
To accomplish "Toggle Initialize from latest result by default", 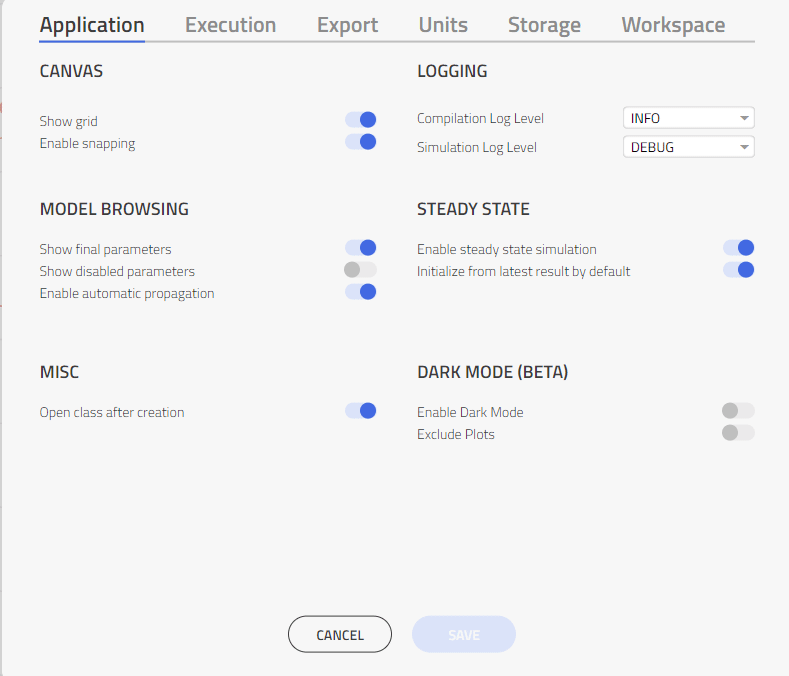I will 739,270.
